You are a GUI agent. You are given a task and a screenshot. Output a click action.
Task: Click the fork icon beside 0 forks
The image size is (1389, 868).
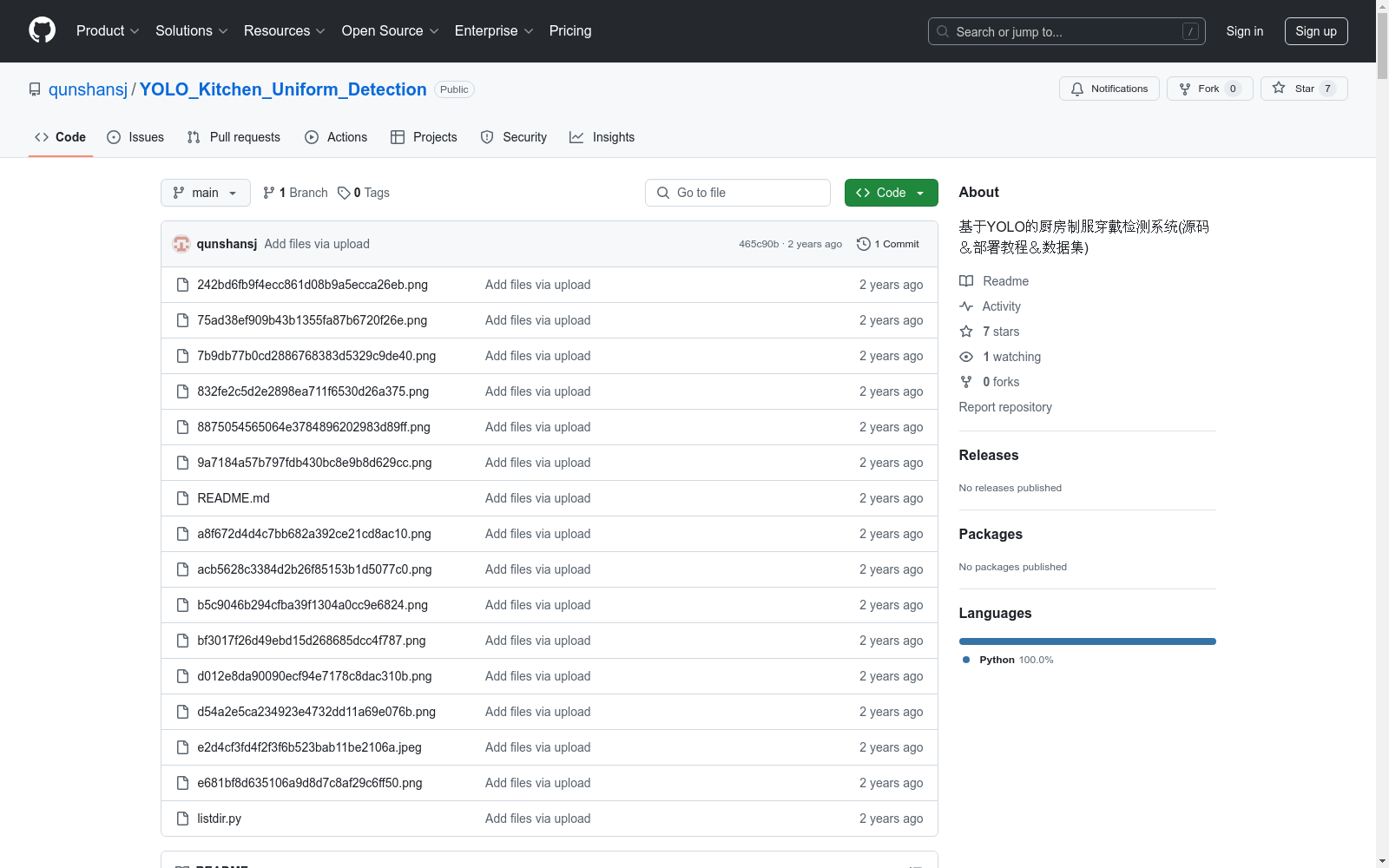coord(966,382)
